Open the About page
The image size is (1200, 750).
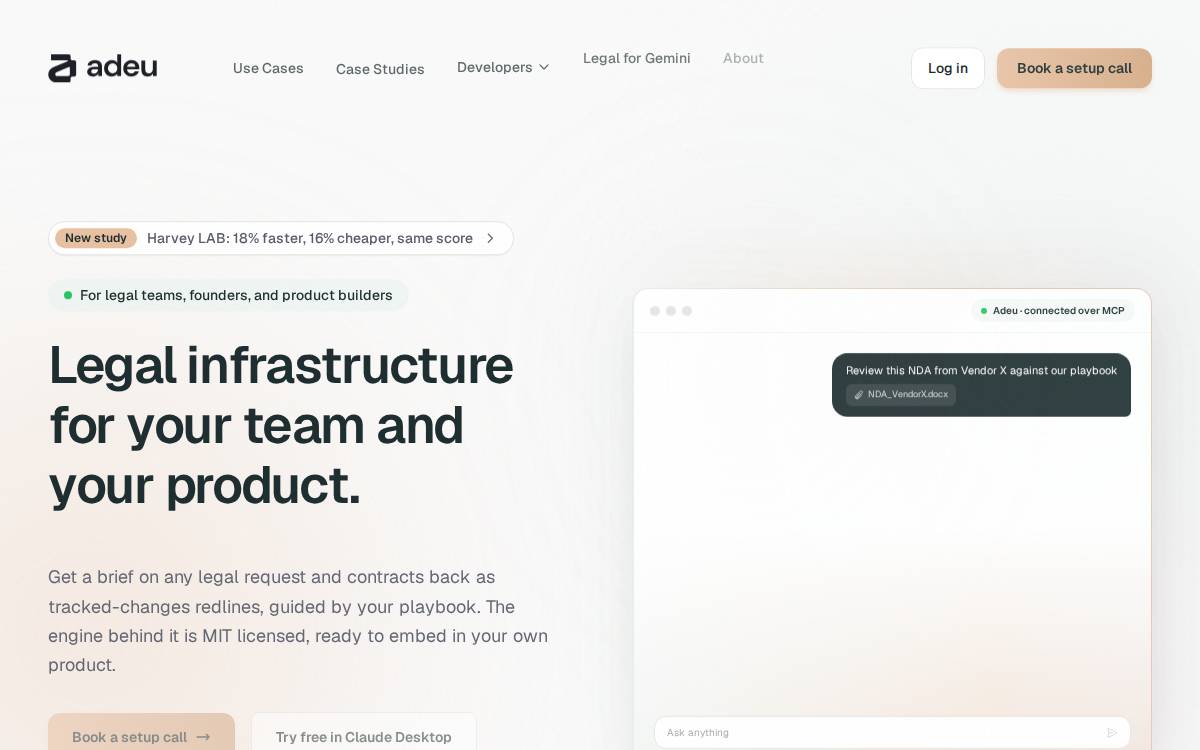point(743,58)
